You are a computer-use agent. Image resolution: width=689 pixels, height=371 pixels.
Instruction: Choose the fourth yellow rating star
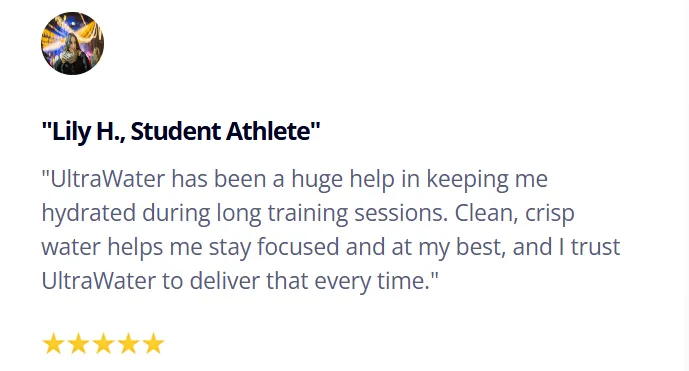(x=129, y=343)
